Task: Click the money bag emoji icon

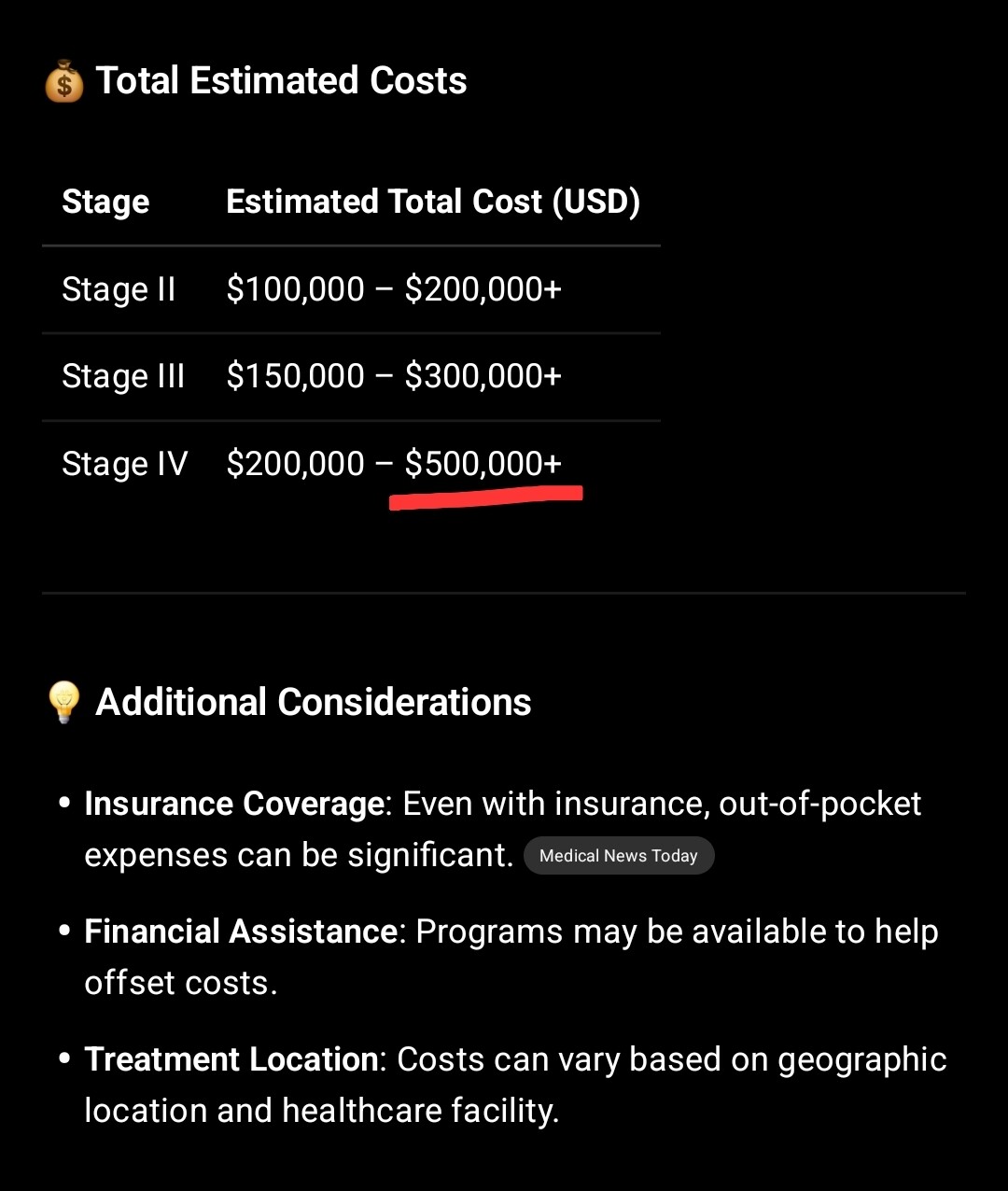Action: (x=64, y=81)
